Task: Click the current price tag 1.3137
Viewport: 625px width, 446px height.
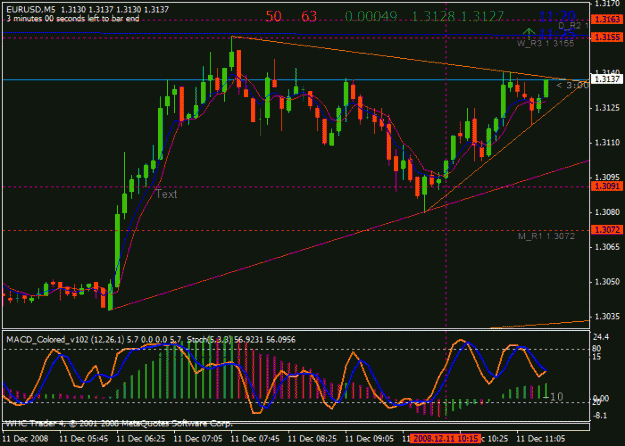Action: (607, 79)
